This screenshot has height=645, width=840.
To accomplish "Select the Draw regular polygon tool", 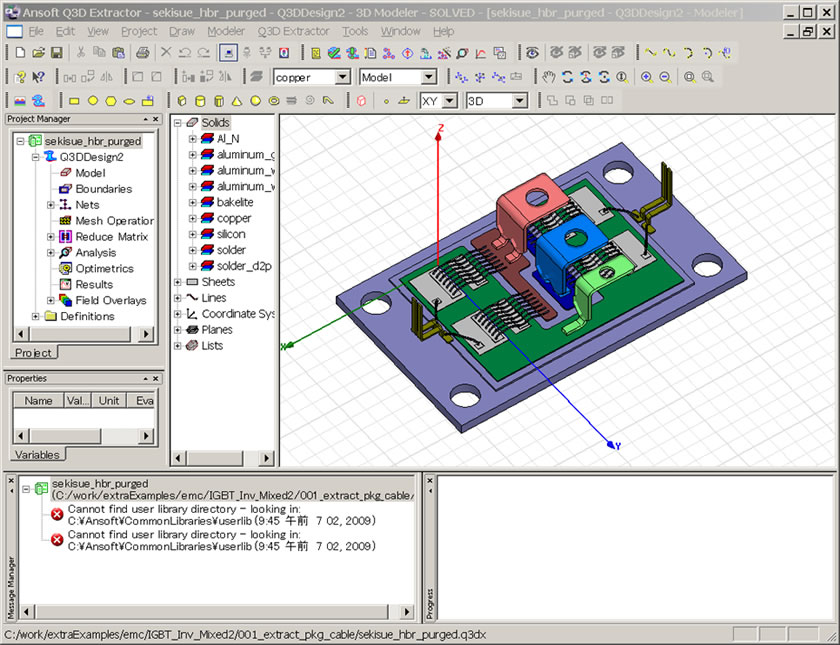I will coord(111,101).
